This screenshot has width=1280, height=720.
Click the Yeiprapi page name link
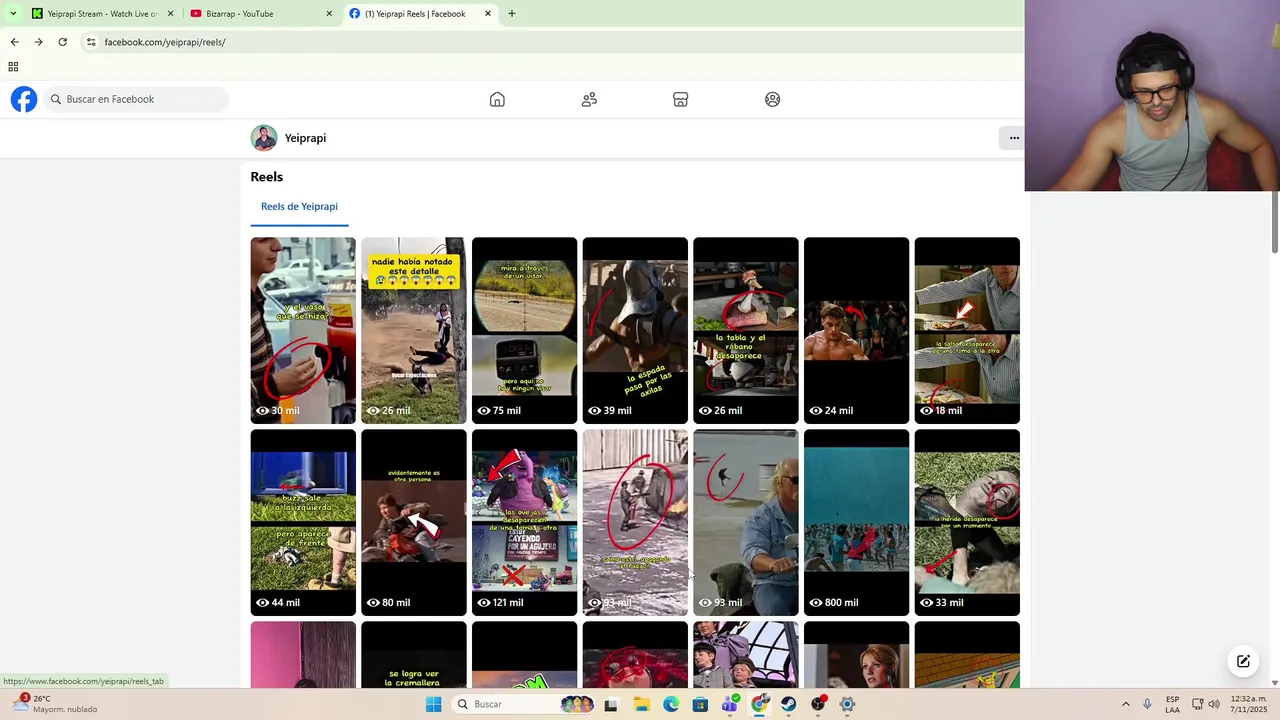(305, 138)
